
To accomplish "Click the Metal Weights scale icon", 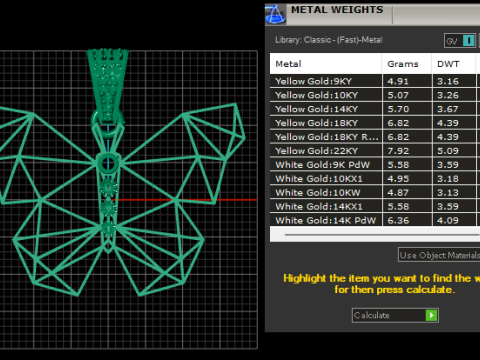I will point(275,14).
